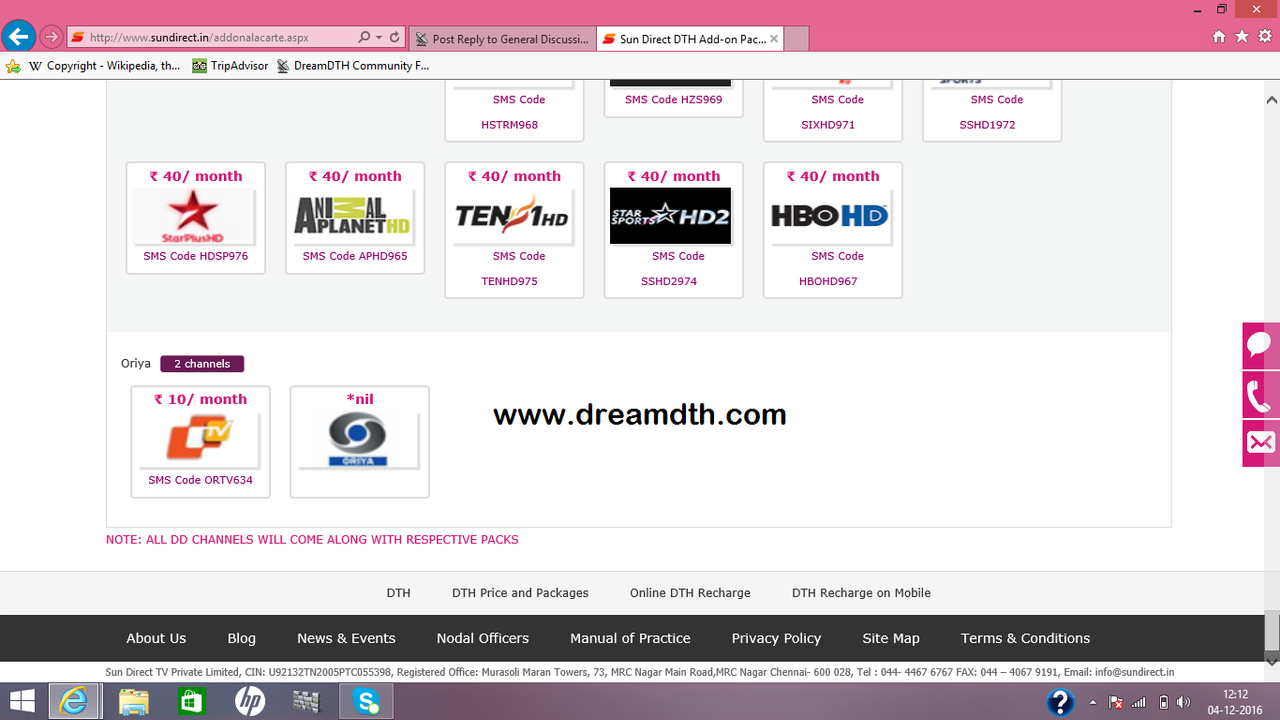
Task: Open the chat bubble side widget
Action: (x=1261, y=345)
